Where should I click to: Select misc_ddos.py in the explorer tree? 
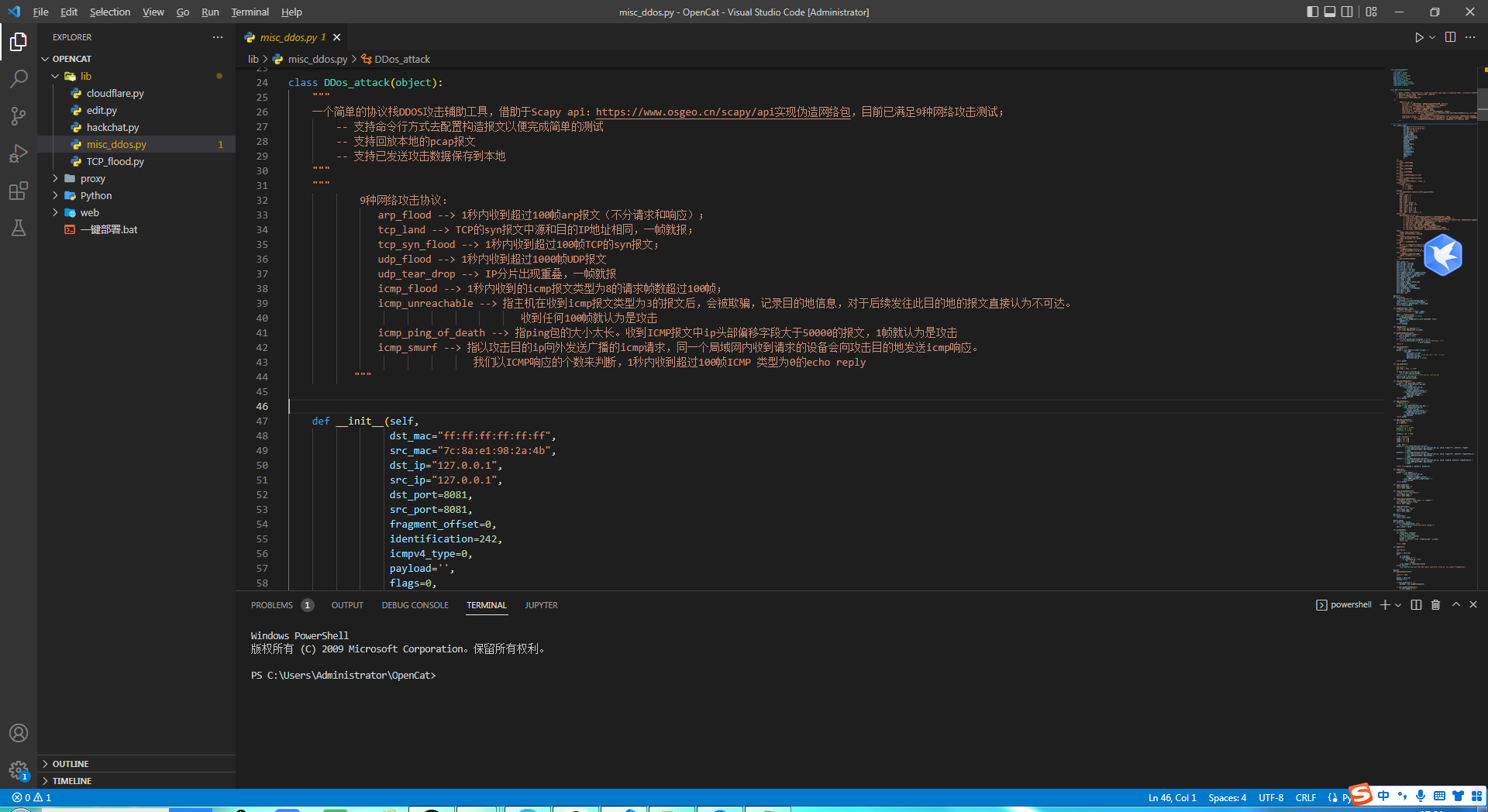tap(136, 144)
